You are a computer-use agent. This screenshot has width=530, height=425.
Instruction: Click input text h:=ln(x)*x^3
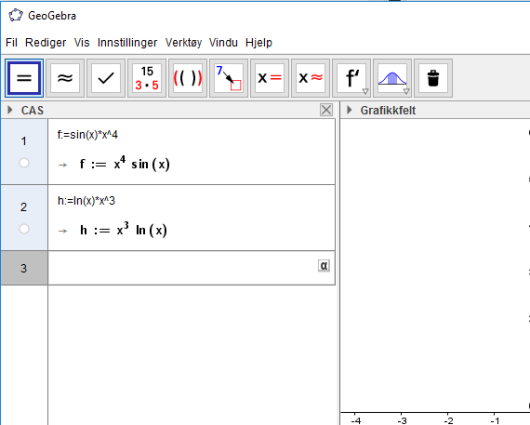(x=86, y=201)
